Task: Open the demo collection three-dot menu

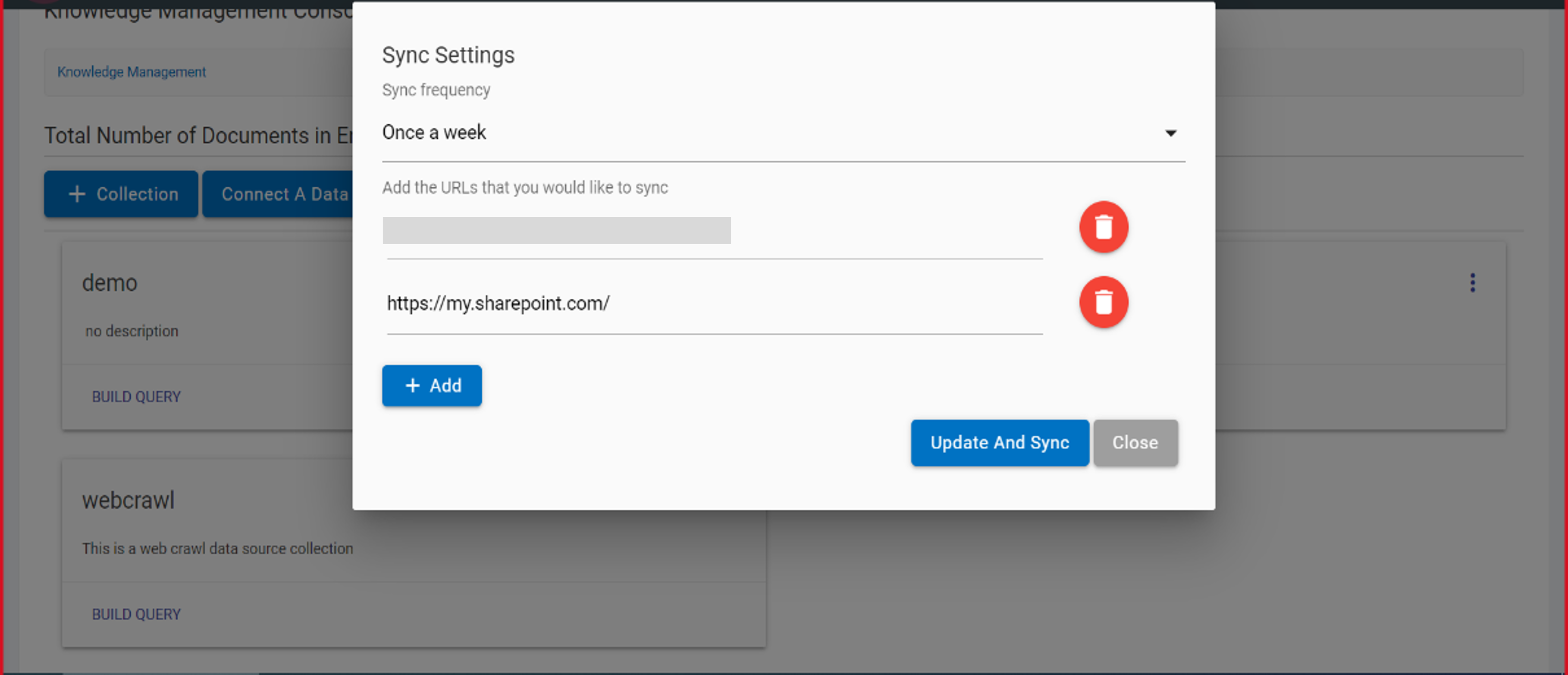Action: tap(1472, 282)
